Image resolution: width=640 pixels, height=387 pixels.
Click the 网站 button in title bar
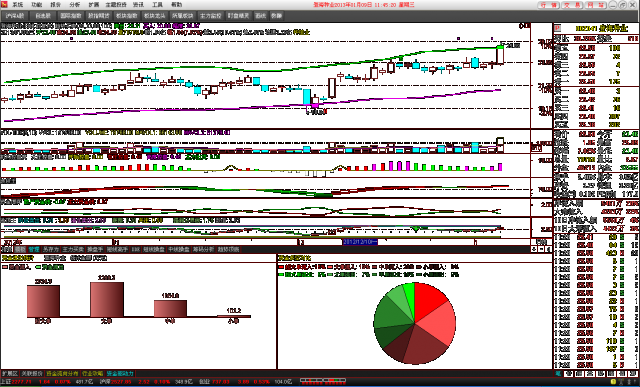pos(596,5)
